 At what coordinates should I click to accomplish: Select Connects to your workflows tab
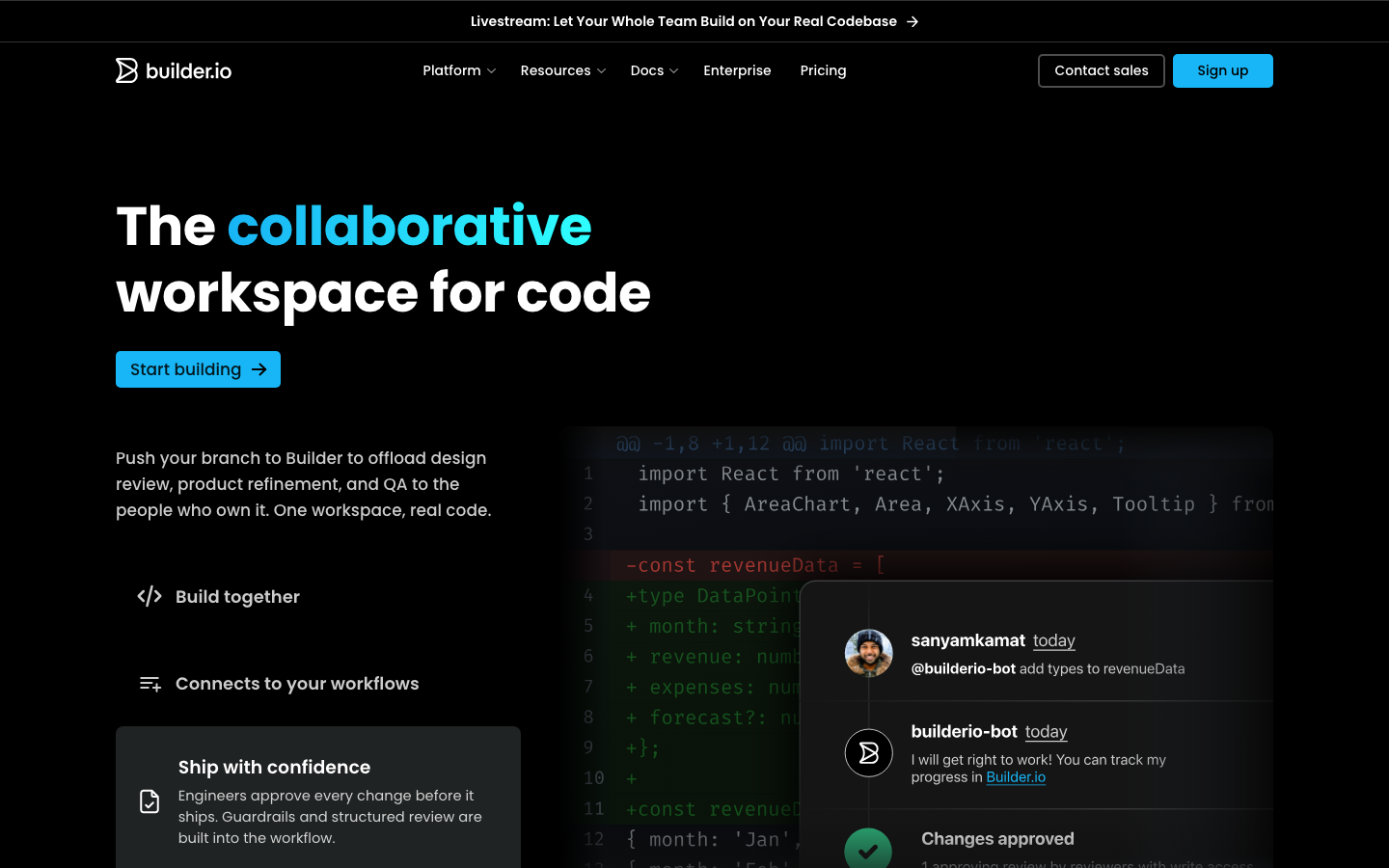(318, 684)
